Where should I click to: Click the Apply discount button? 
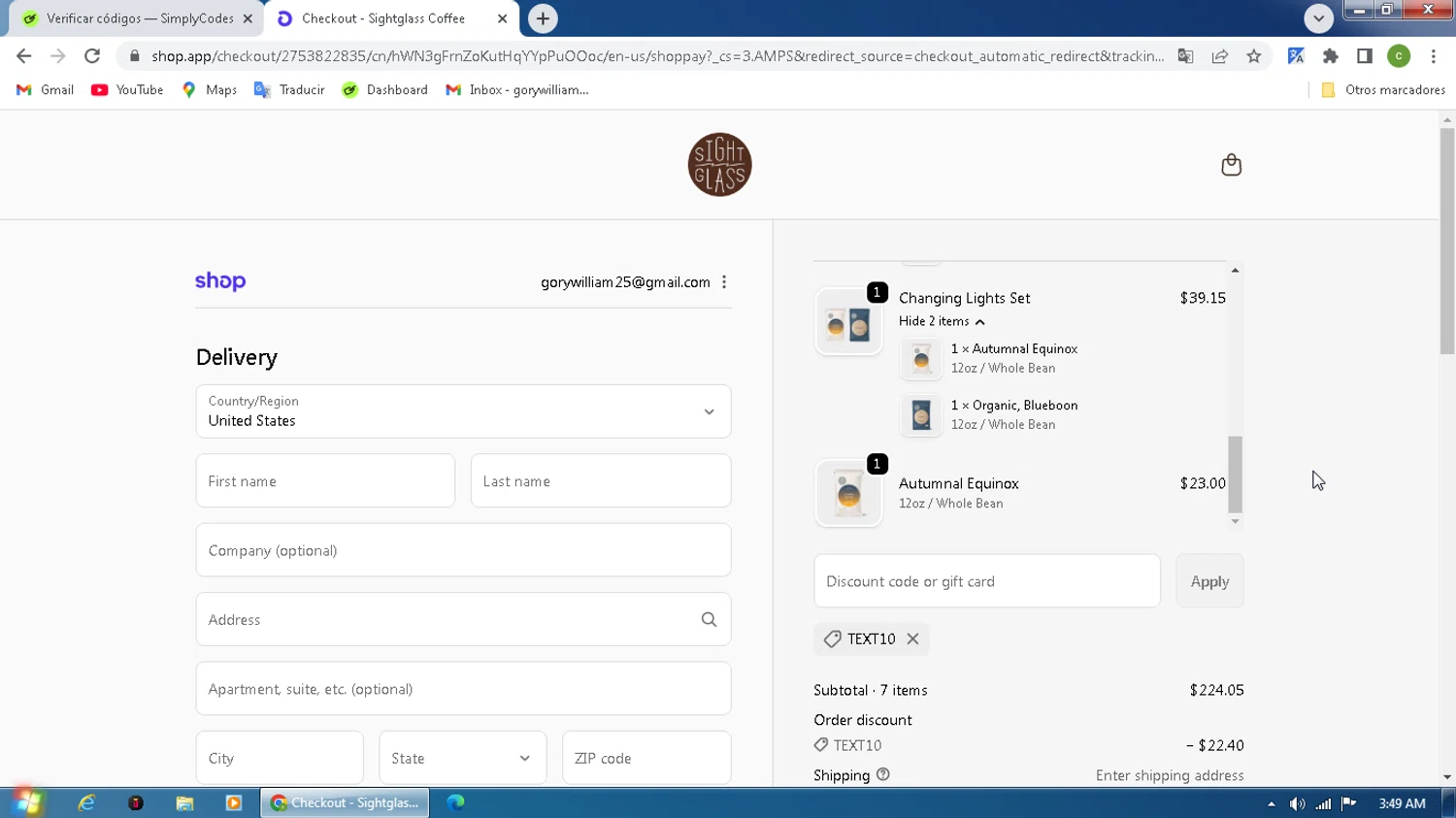click(1209, 581)
